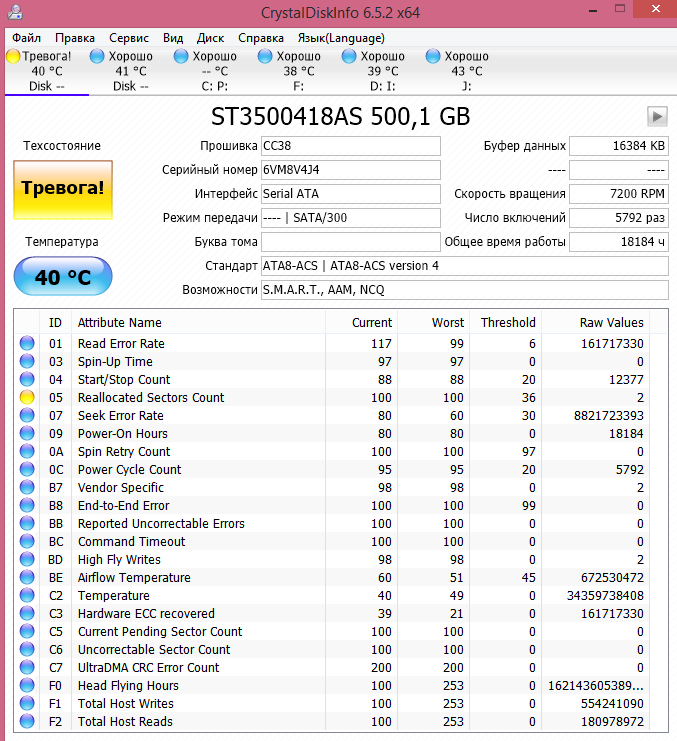Click the CrystalDiskInfo app icon in title bar

(15, 12)
